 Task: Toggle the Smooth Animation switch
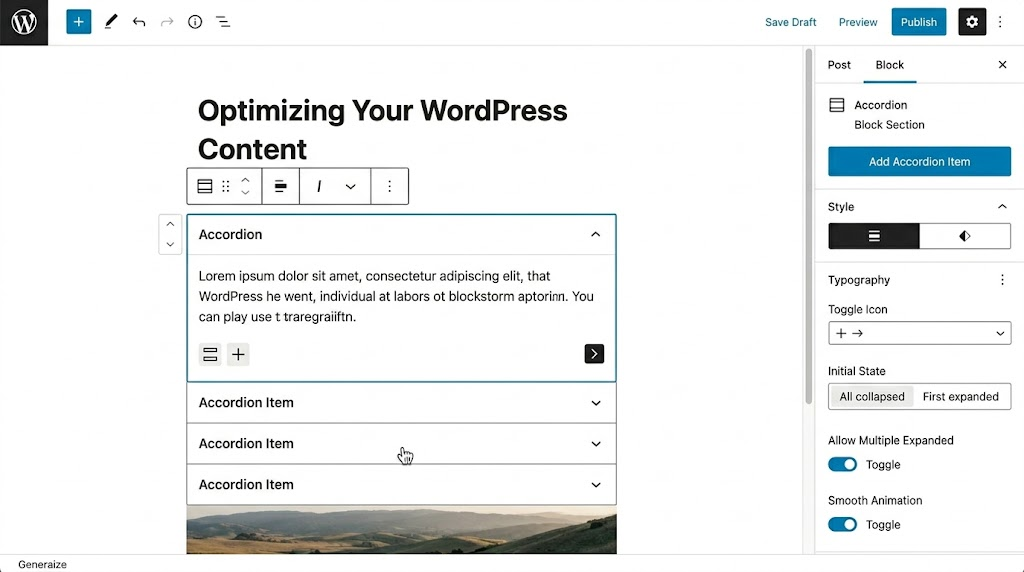(x=842, y=524)
